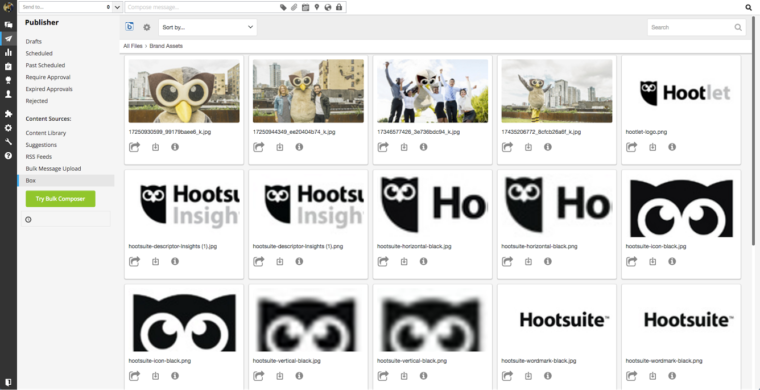This screenshot has height=390, width=760.
Task: Share hootlet-logo.png to compose
Action: point(631,147)
